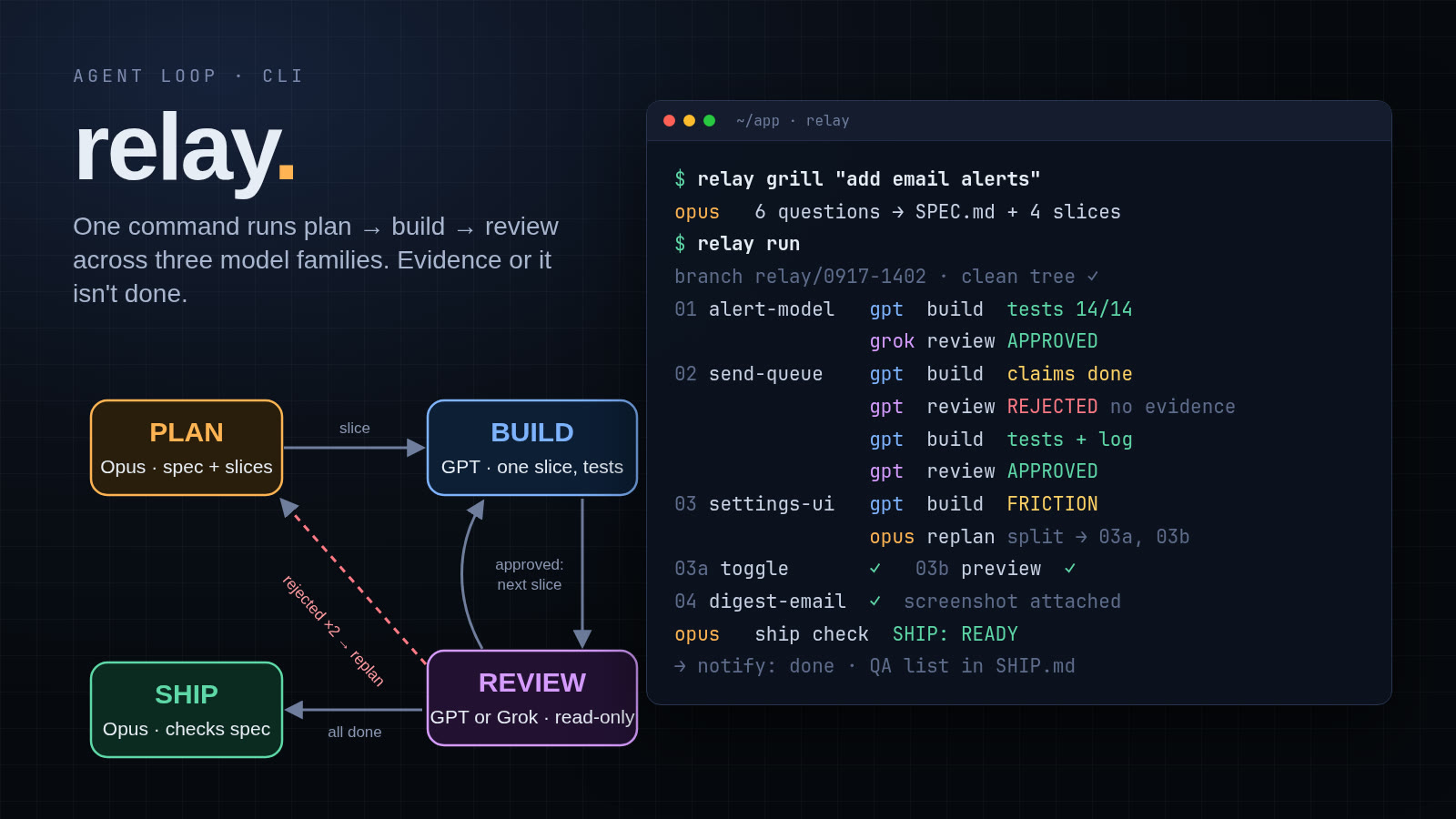Click 'screenshot attached' note text
1456x819 pixels.
pos(1012,602)
